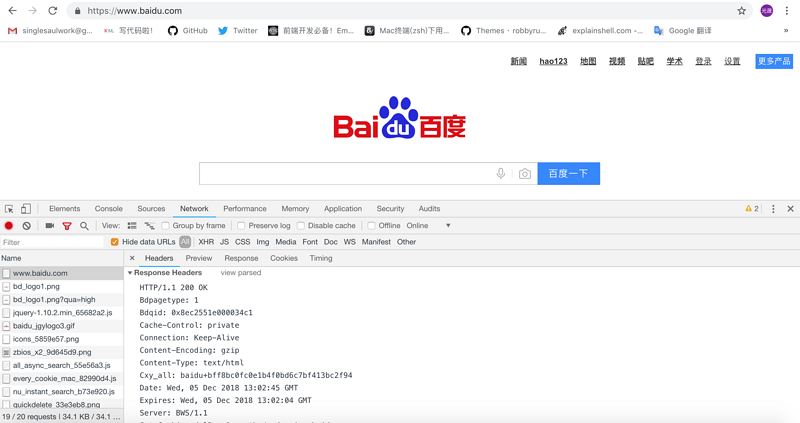This screenshot has width=800, height=423.
Task: Switch to the Console tab
Action: (109, 209)
